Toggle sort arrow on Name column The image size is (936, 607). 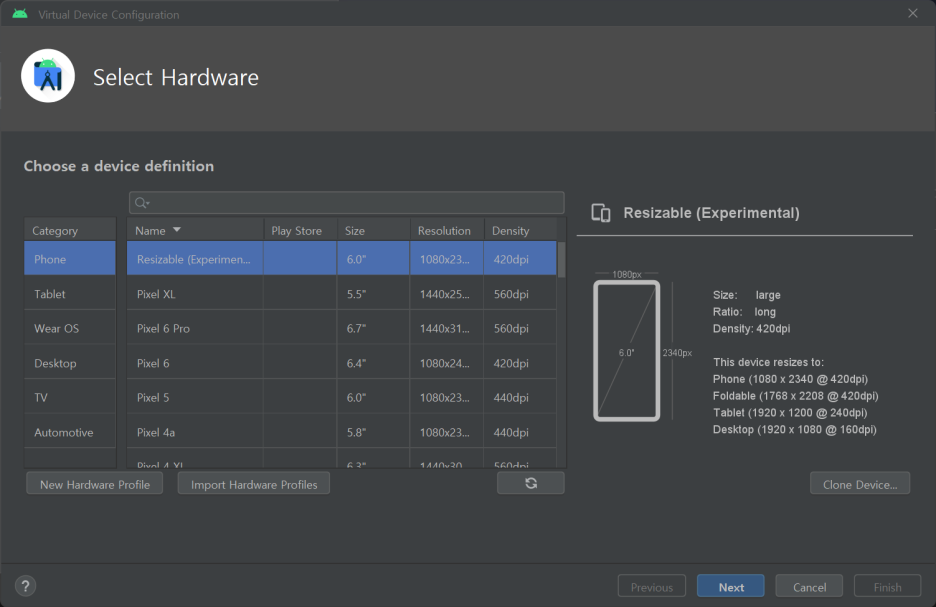[x=177, y=230]
